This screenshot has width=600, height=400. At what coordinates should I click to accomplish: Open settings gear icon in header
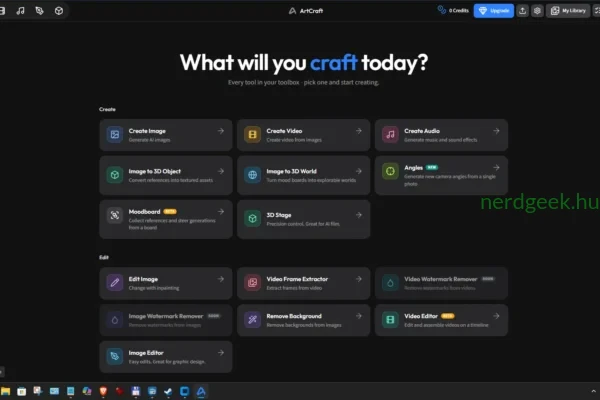click(537, 11)
